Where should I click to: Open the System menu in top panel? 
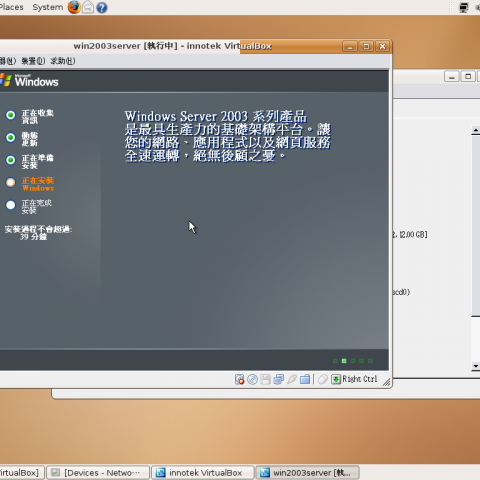48,7
